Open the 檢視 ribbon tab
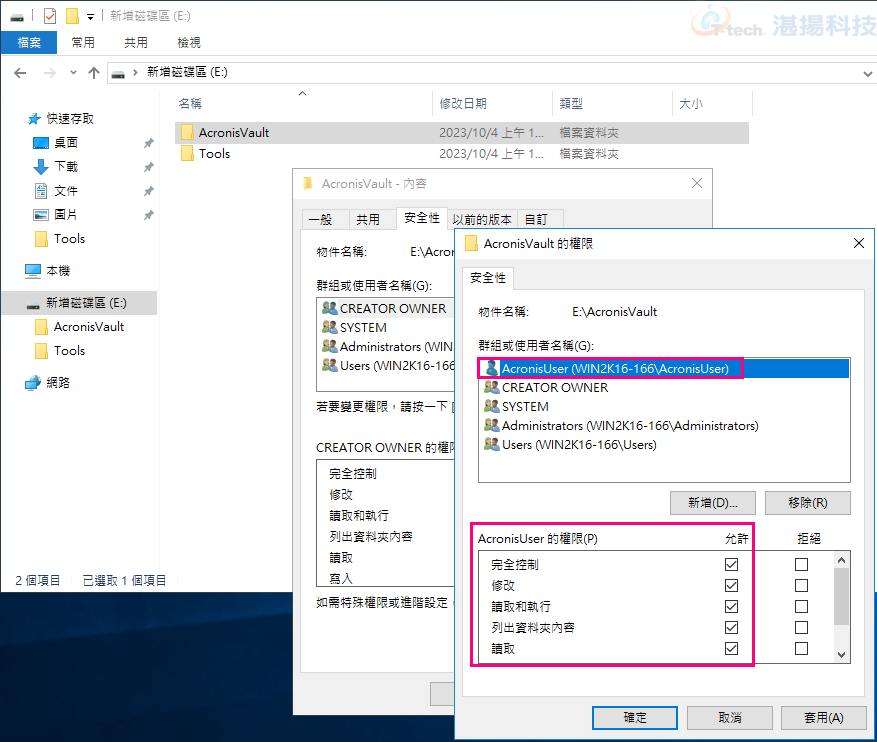Image resolution: width=877 pixels, height=742 pixels. click(x=188, y=42)
